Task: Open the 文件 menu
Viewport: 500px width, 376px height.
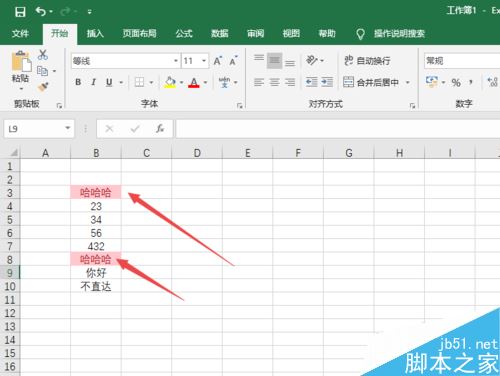Action: pos(20,33)
